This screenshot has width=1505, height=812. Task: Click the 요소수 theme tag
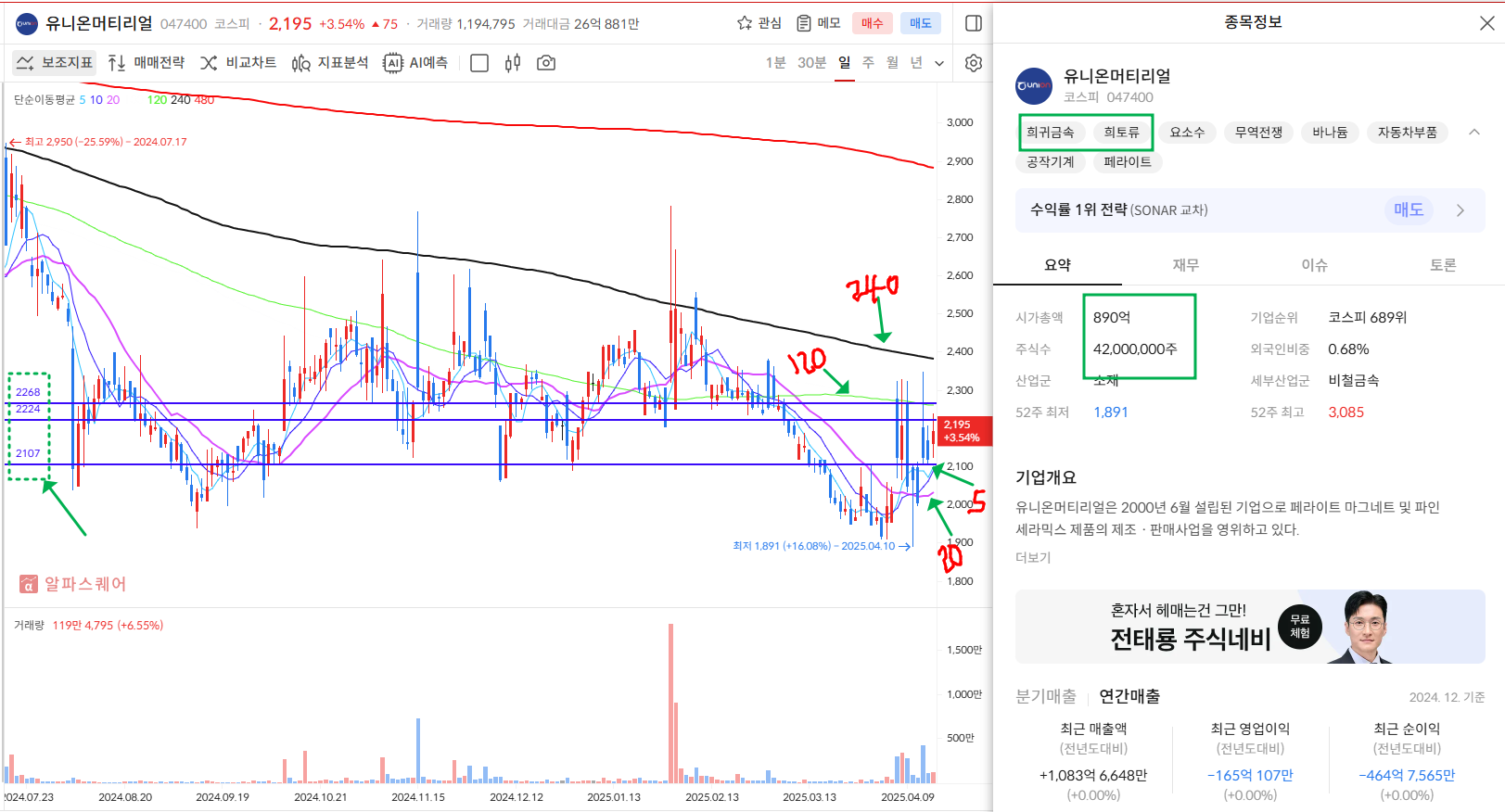pyautogui.click(x=1187, y=133)
